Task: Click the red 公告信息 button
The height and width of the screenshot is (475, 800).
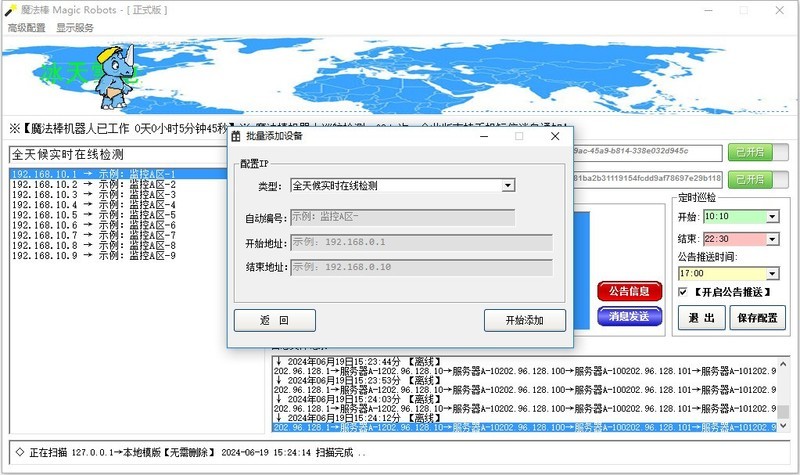Action: (x=630, y=291)
